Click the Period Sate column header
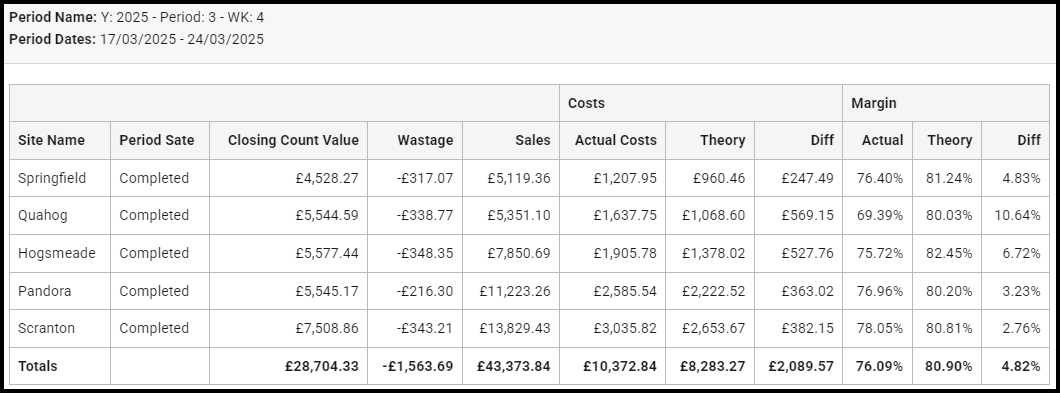This screenshot has width=1060, height=393. point(157,140)
